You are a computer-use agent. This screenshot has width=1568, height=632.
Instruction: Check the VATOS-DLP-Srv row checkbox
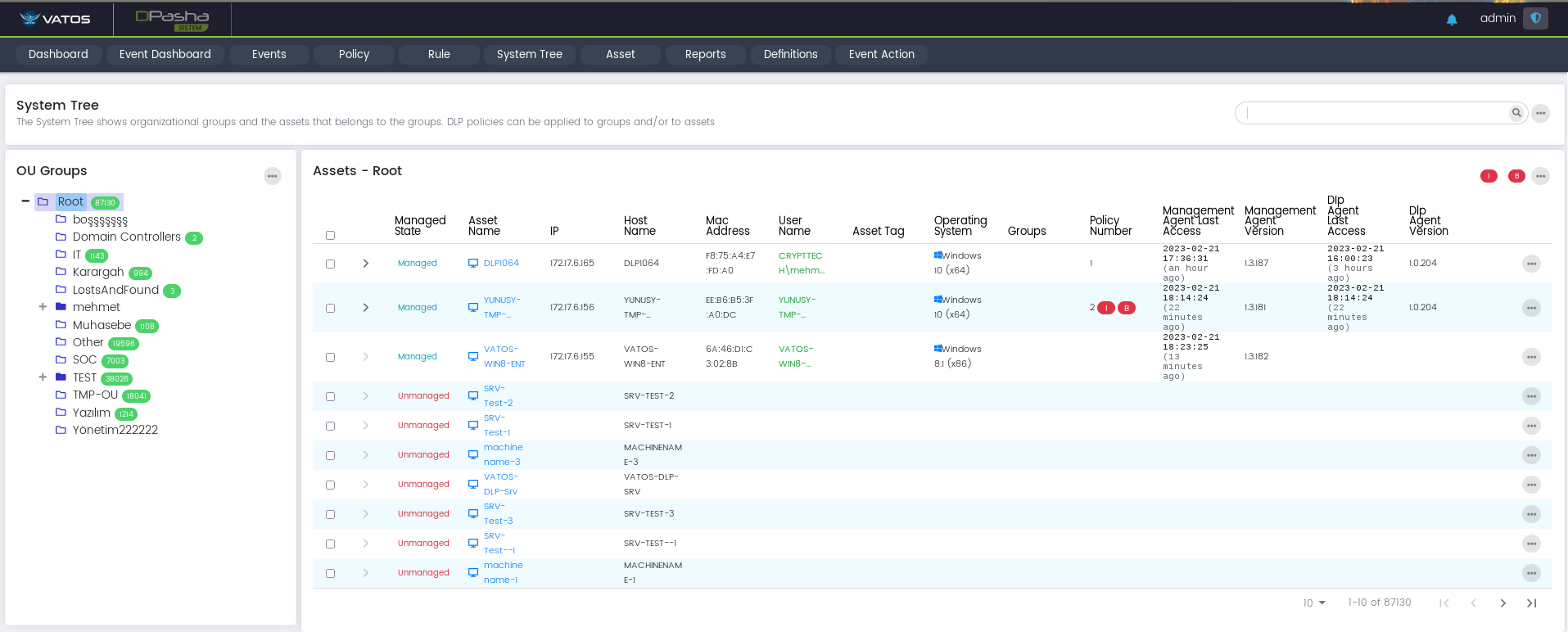pos(331,485)
